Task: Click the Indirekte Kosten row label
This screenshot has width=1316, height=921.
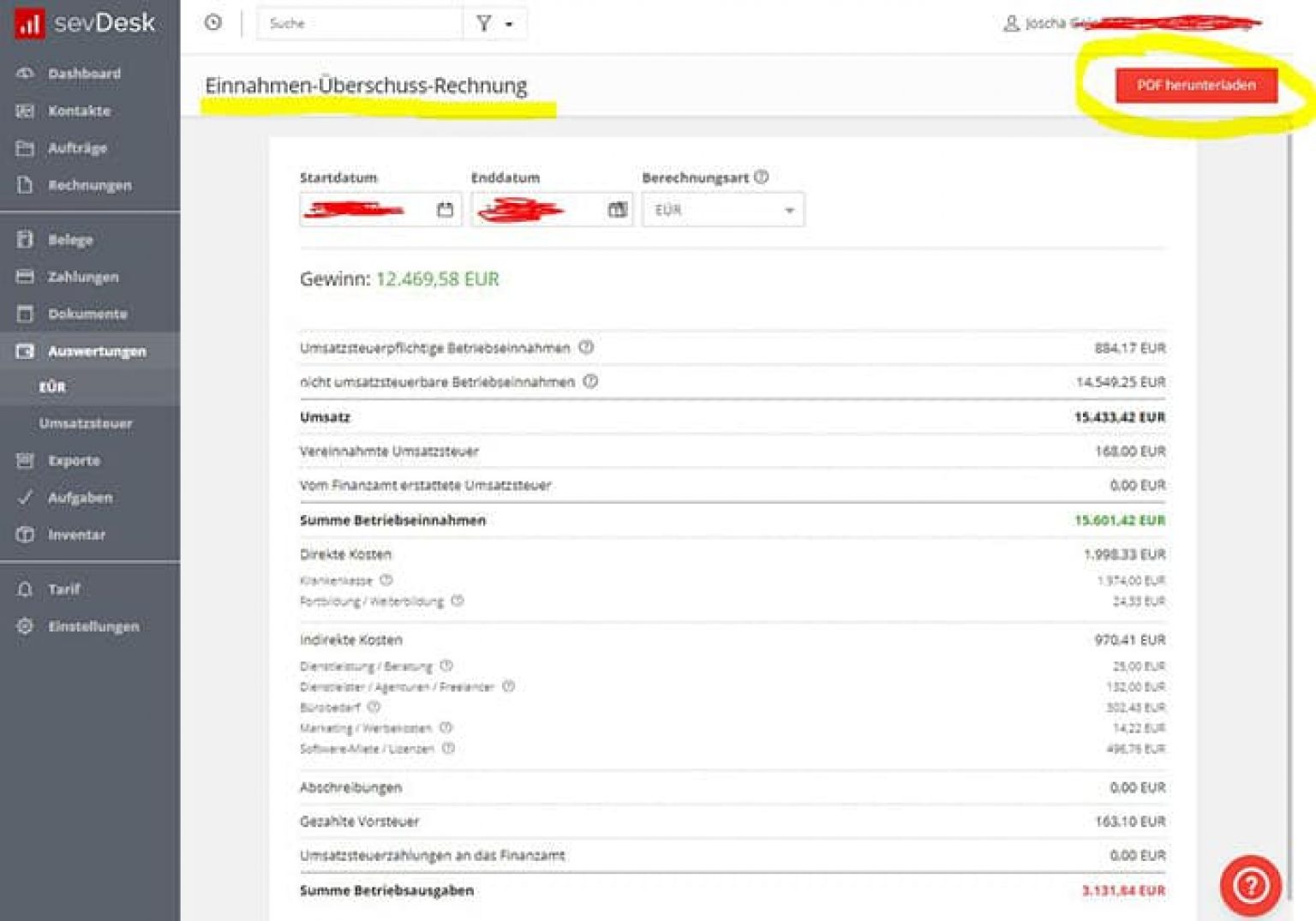Action: click(350, 640)
